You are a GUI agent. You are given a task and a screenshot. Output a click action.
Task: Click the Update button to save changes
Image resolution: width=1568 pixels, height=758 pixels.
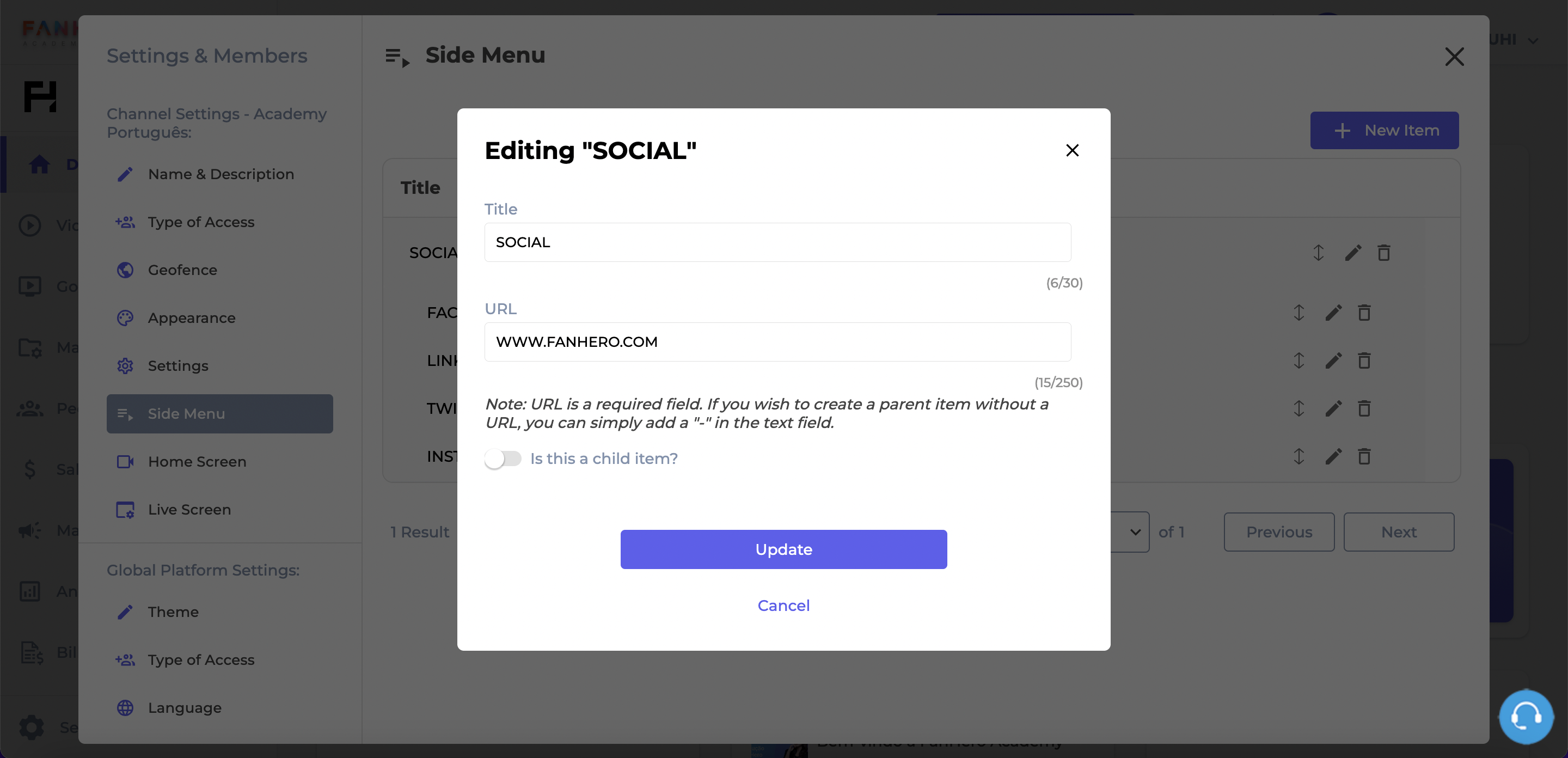[784, 549]
